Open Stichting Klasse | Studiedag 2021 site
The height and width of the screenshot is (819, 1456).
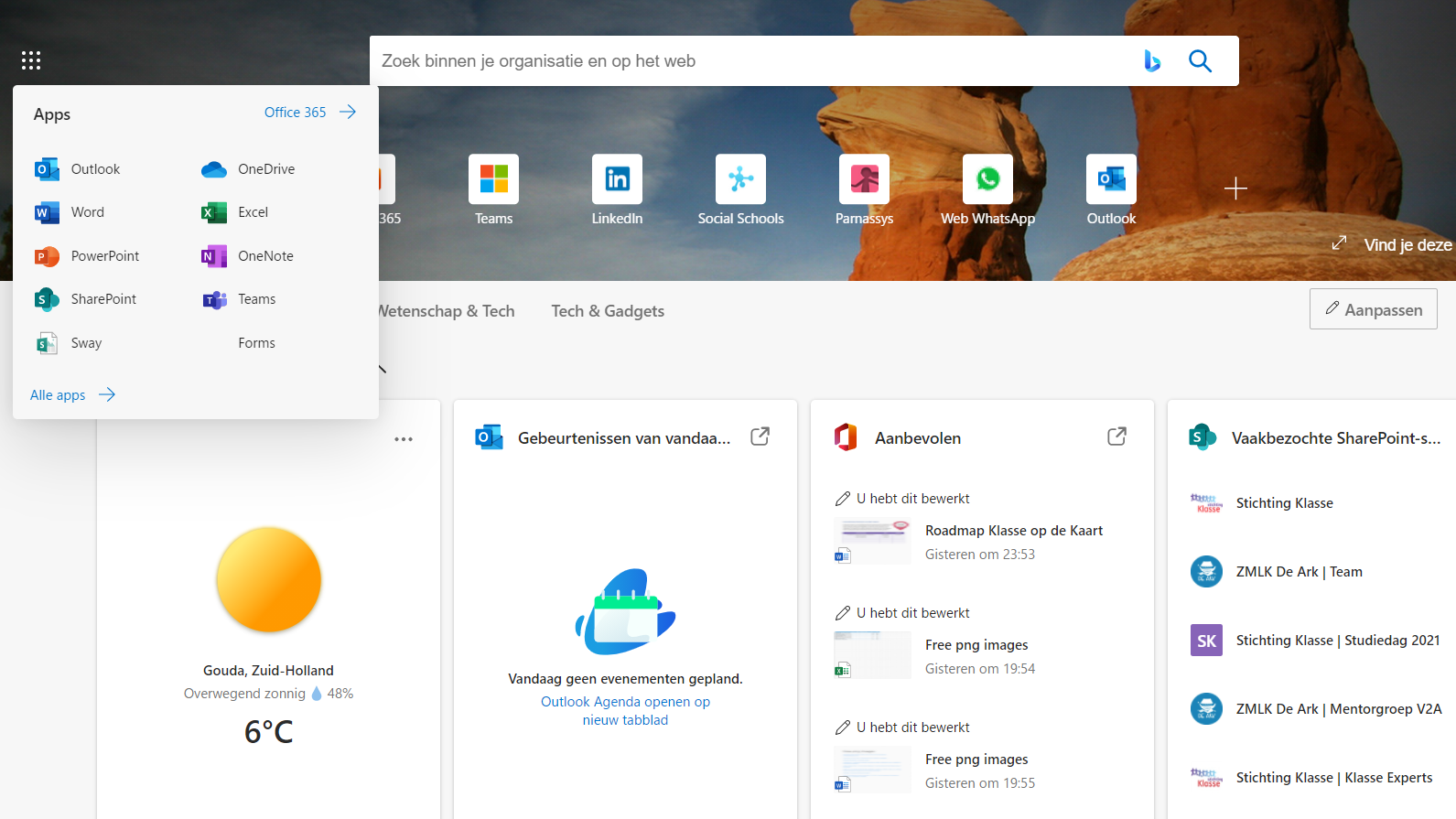click(1338, 641)
